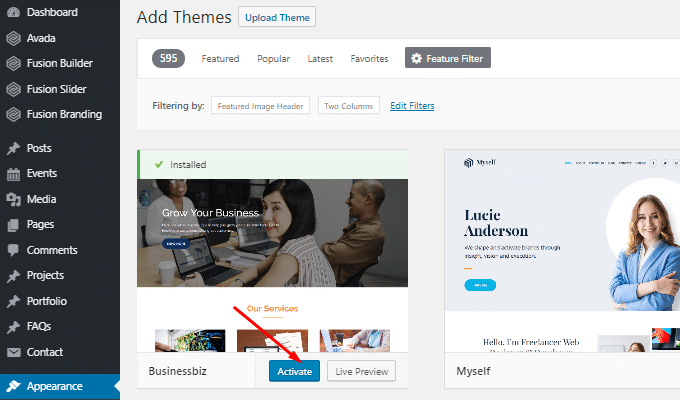
Task: Click the Feature Filter button label
Action: point(454,59)
